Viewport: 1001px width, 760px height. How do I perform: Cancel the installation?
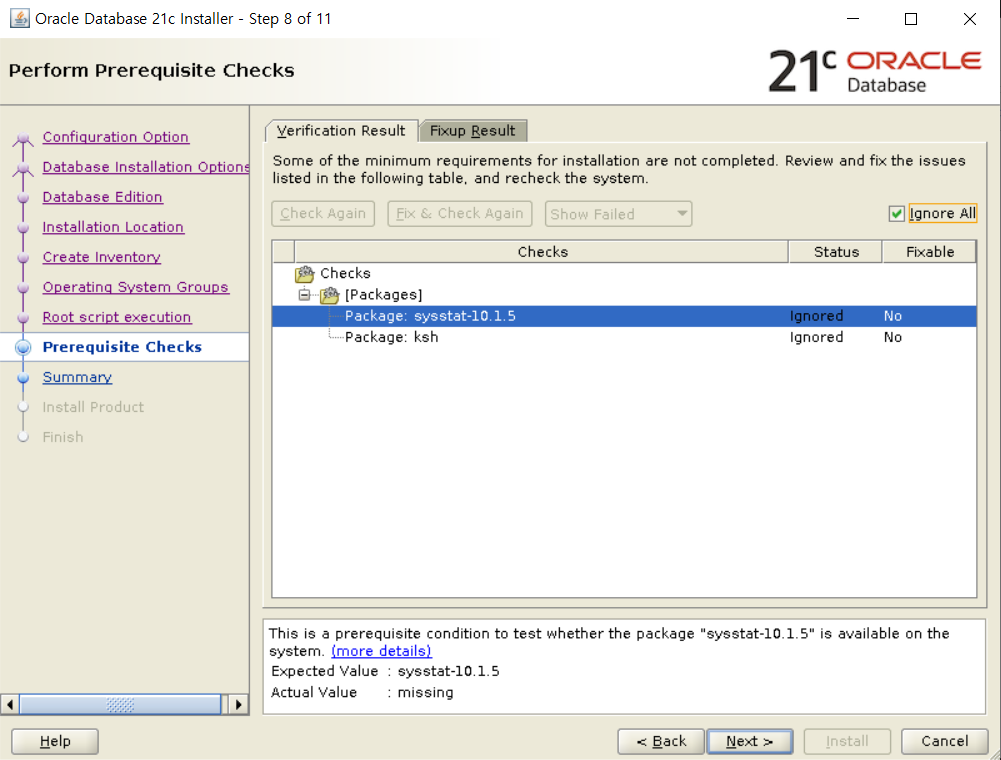pyautogui.click(x=944, y=741)
